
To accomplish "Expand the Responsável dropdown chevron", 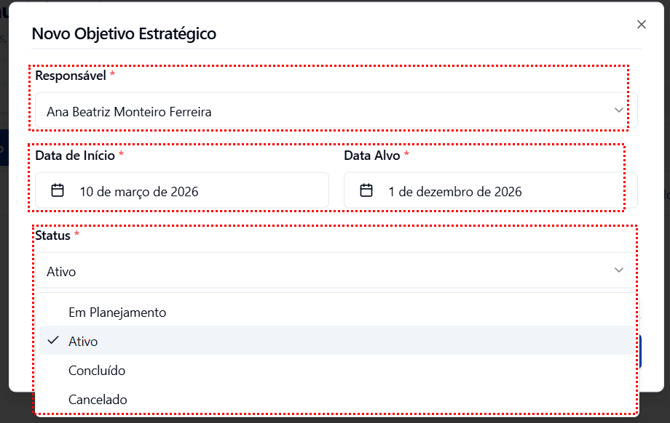I will pos(619,111).
